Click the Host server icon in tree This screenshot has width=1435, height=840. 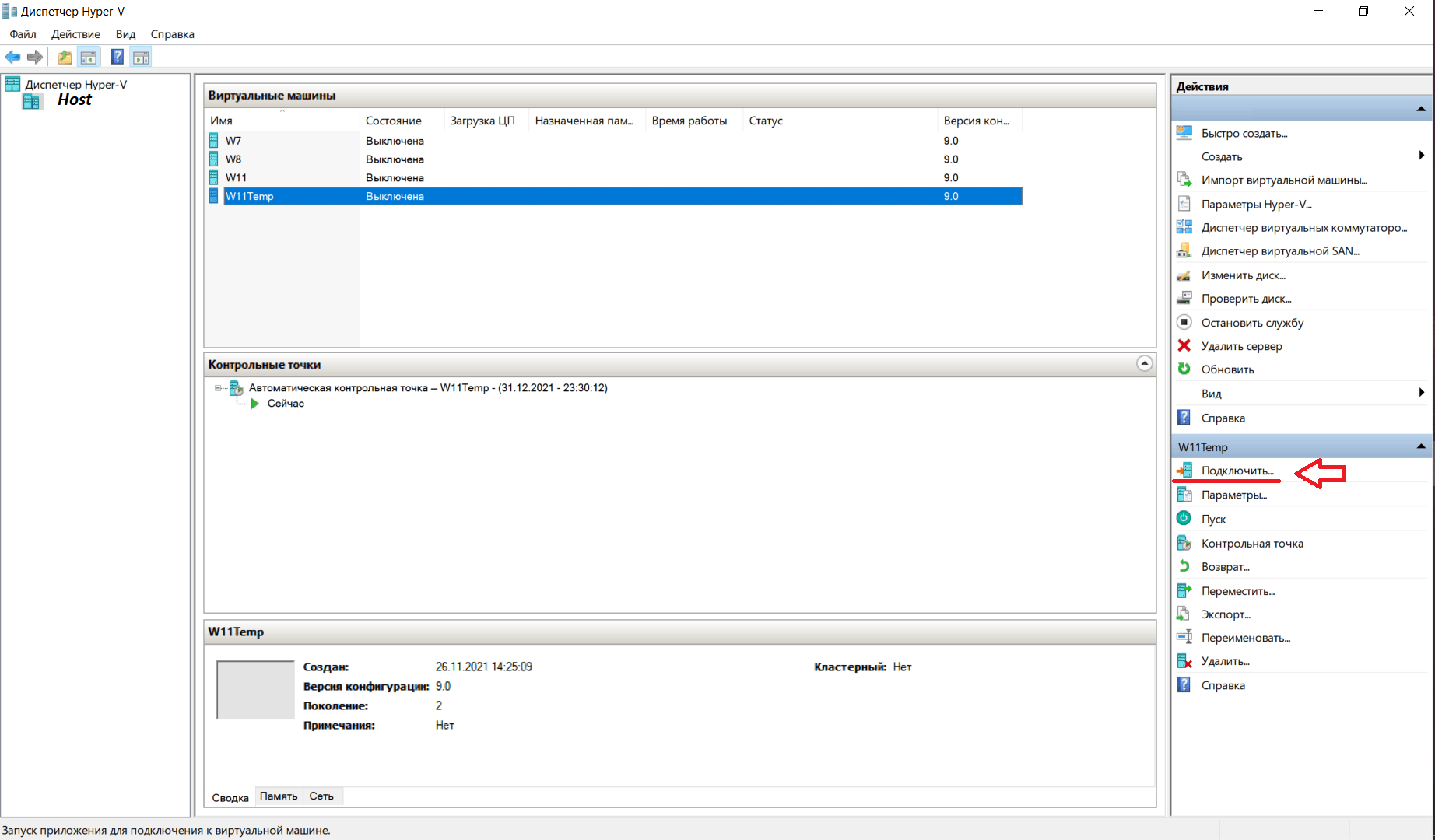[x=32, y=101]
